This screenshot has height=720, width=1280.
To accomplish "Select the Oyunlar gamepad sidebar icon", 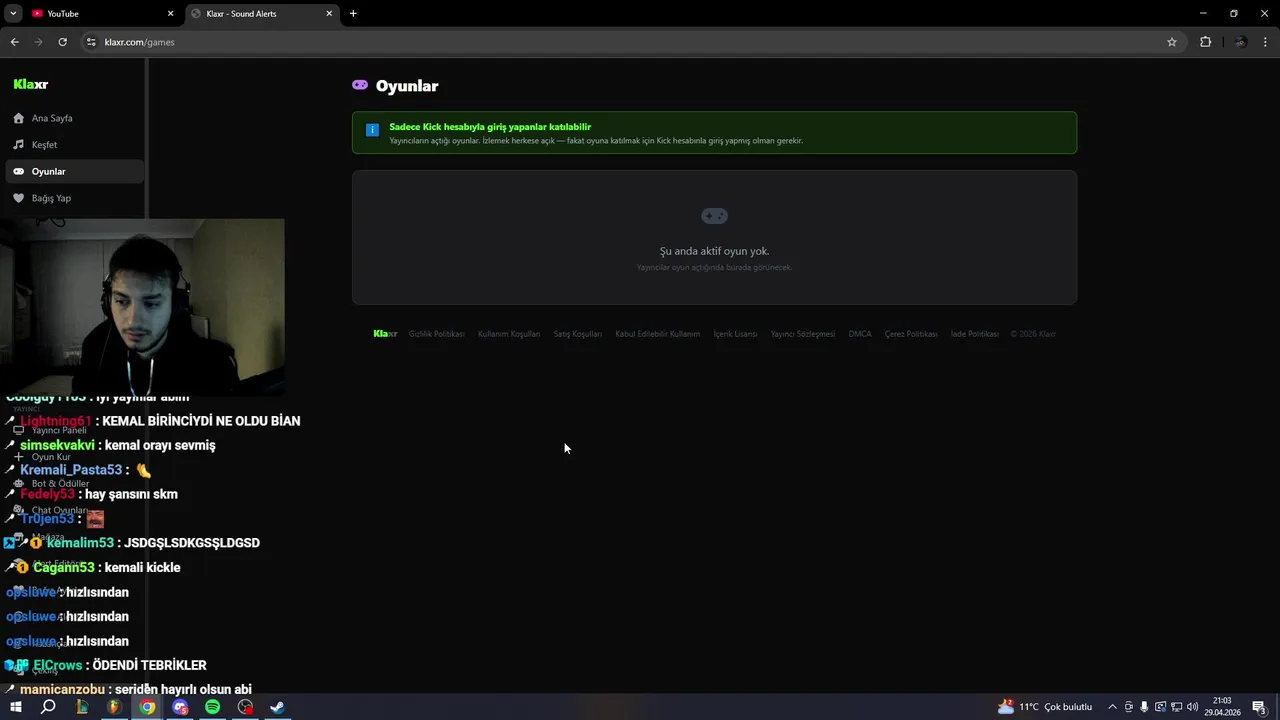I will pos(18,171).
